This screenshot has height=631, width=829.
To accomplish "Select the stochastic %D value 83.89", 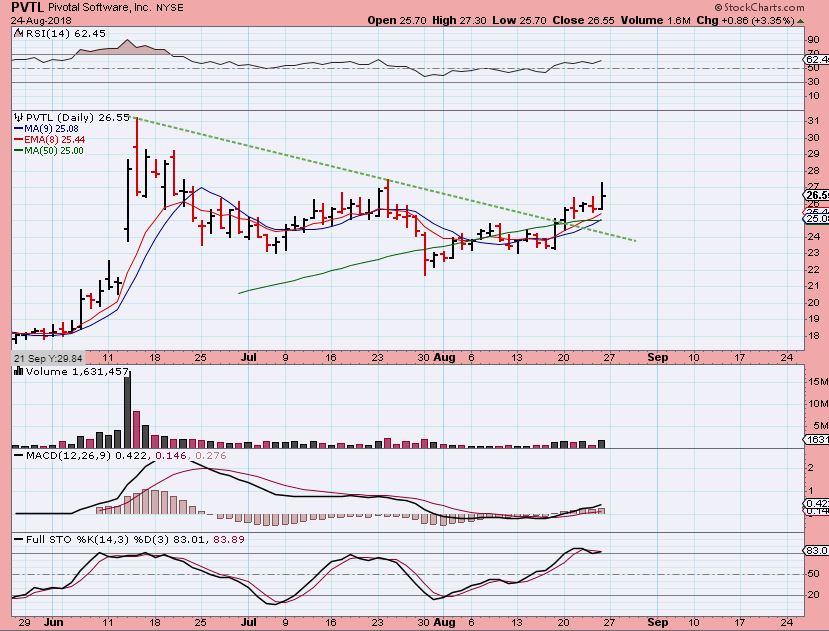I will tap(228, 539).
